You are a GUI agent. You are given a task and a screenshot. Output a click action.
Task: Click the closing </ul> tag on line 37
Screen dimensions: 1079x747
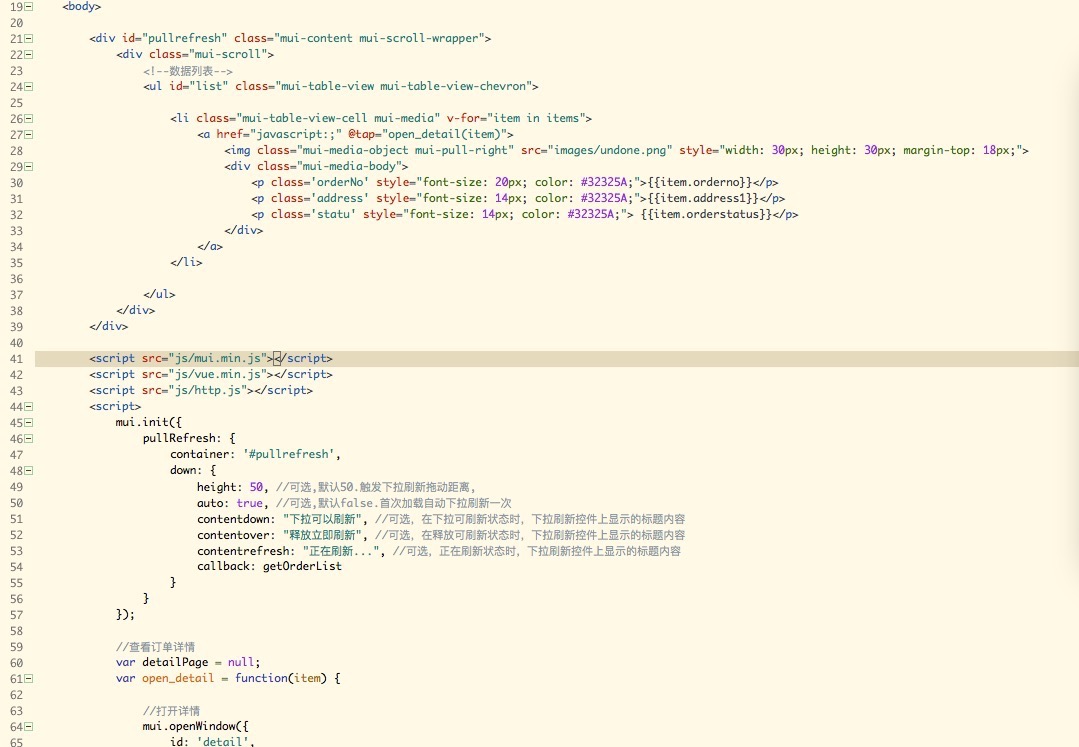tap(159, 294)
